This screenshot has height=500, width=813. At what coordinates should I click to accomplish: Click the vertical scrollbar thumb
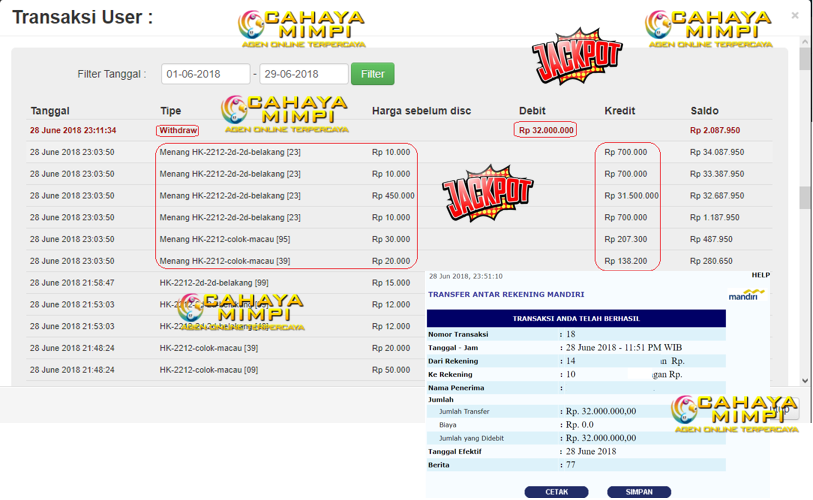point(805,197)
